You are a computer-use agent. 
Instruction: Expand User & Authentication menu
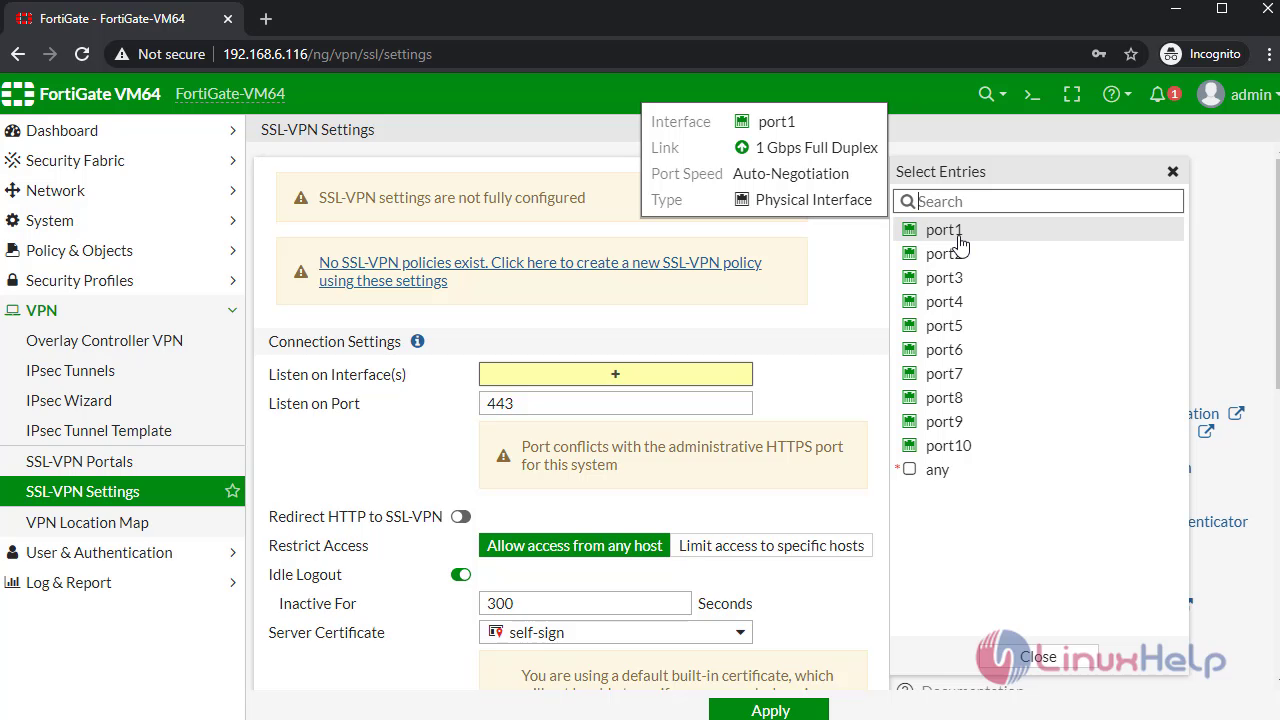coord(122,553)
